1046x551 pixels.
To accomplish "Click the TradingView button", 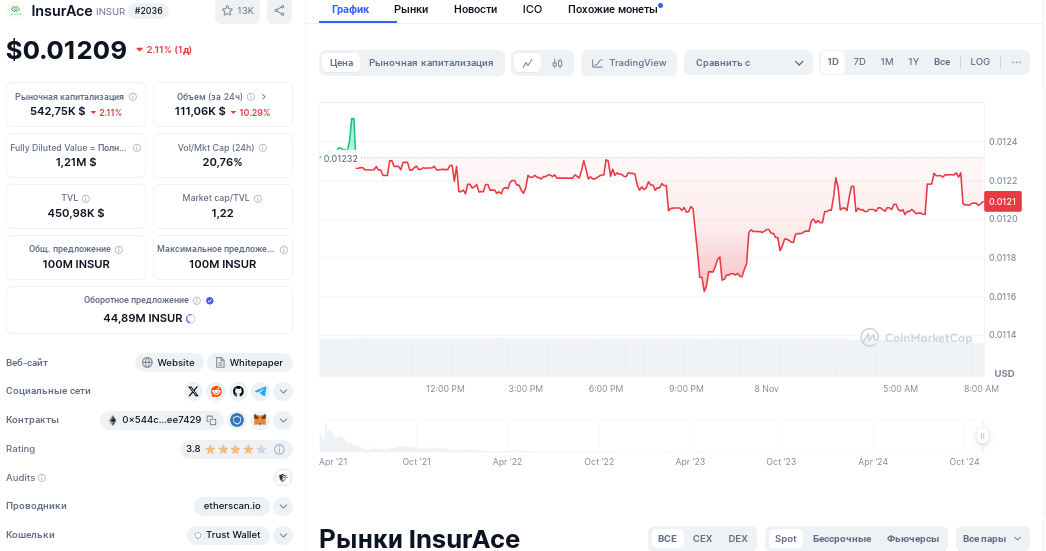I will [628, 63].
